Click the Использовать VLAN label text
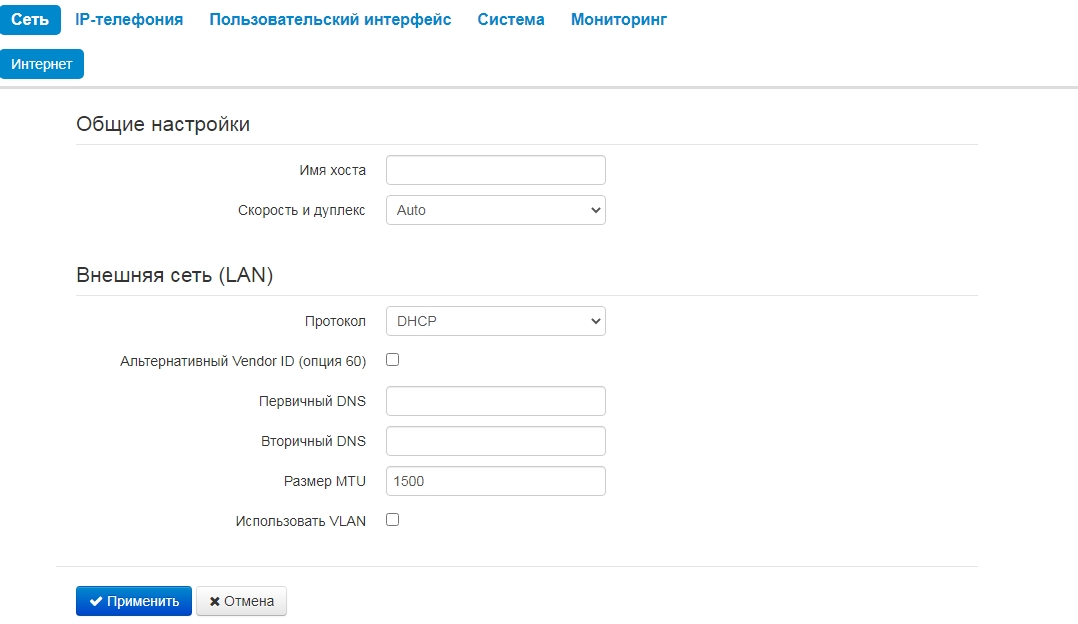This screenshot has width=1078, height=624. 300,521
